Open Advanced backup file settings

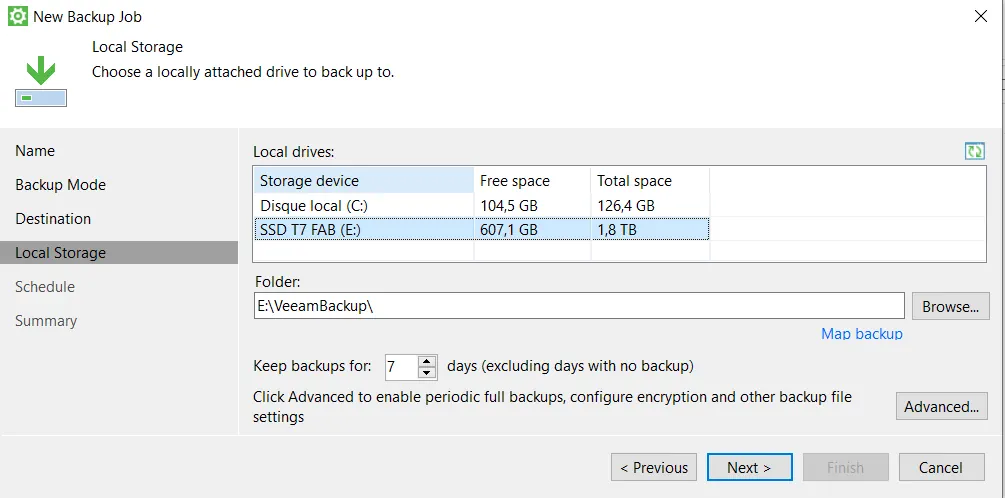coord(942,406)
